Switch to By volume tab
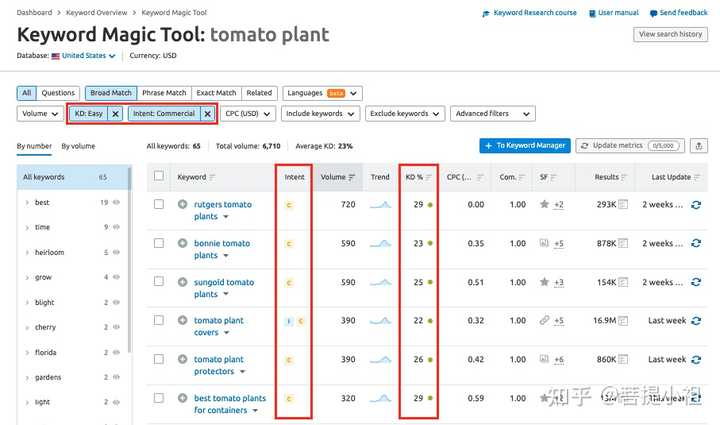 pos(78,146)
